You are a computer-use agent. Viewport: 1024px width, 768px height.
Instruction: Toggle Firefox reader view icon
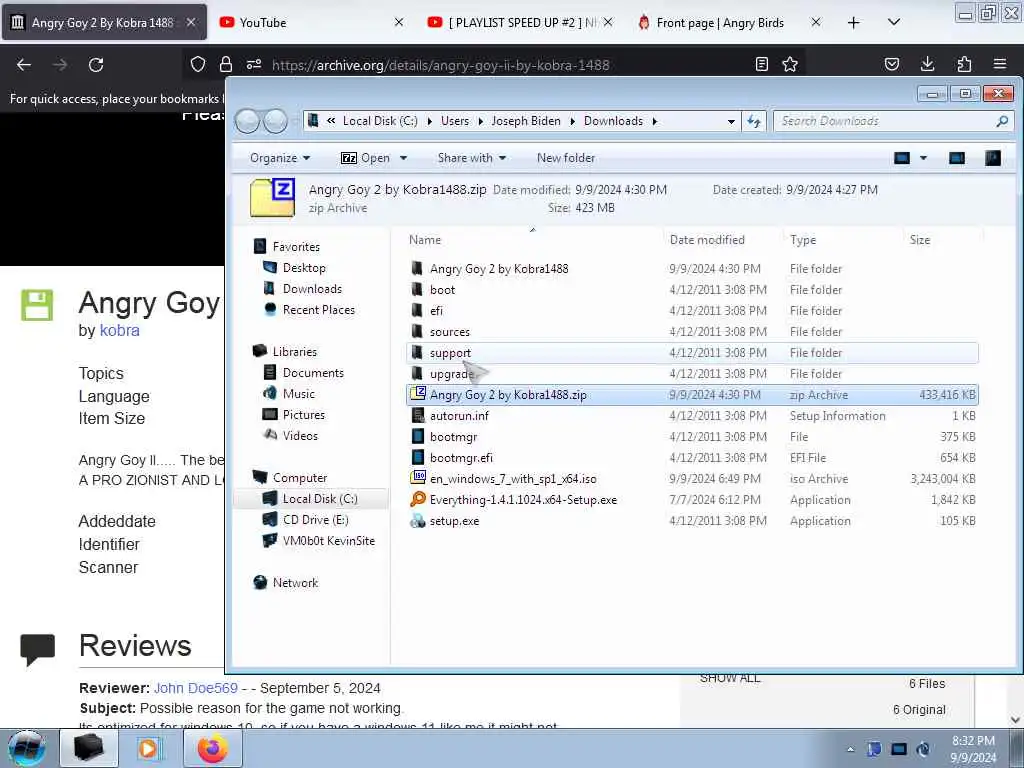(761, 64)
